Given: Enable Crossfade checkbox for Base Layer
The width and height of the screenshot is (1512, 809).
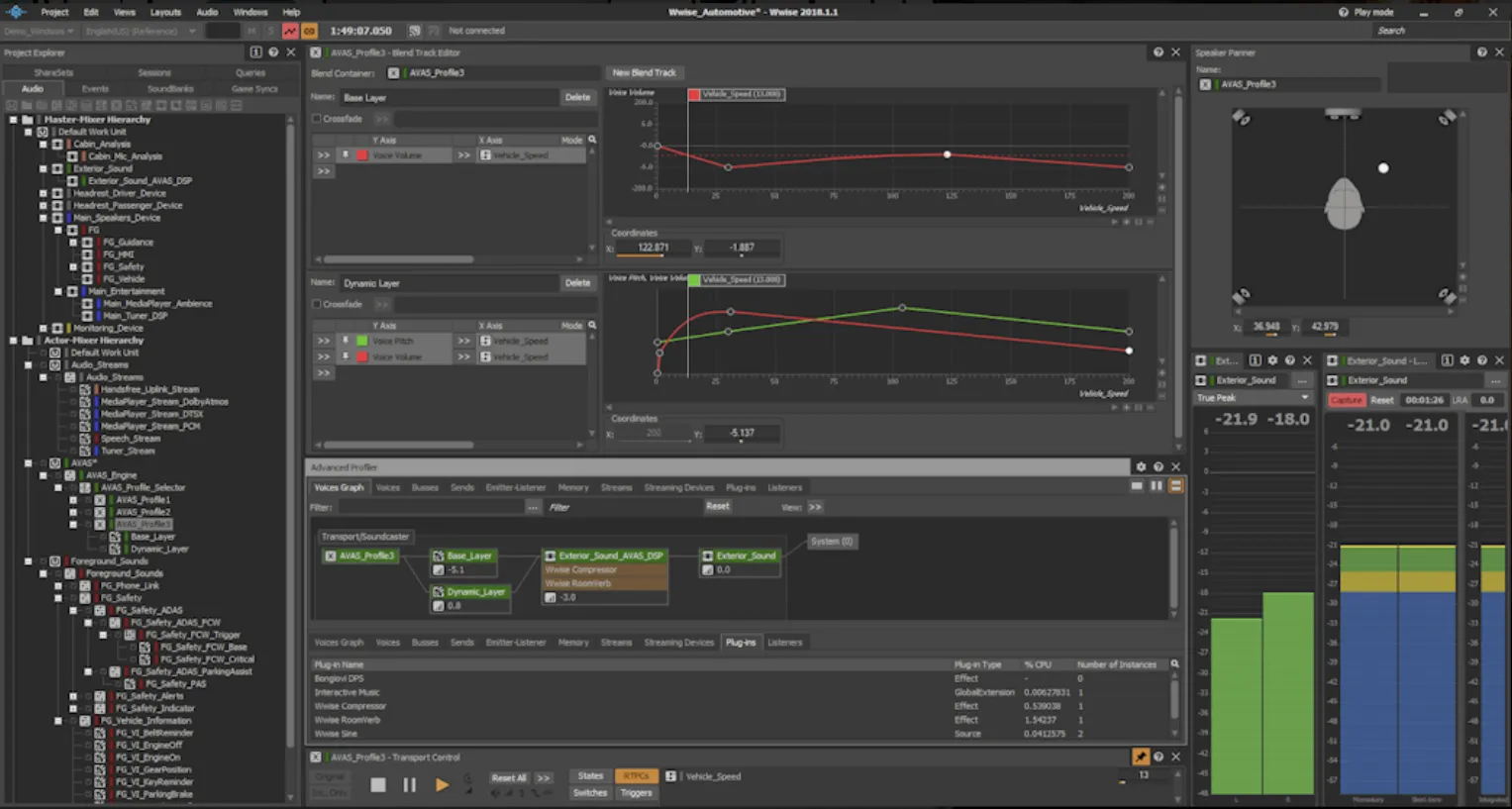Looking at the screenshot, I should tap(317, 119).
